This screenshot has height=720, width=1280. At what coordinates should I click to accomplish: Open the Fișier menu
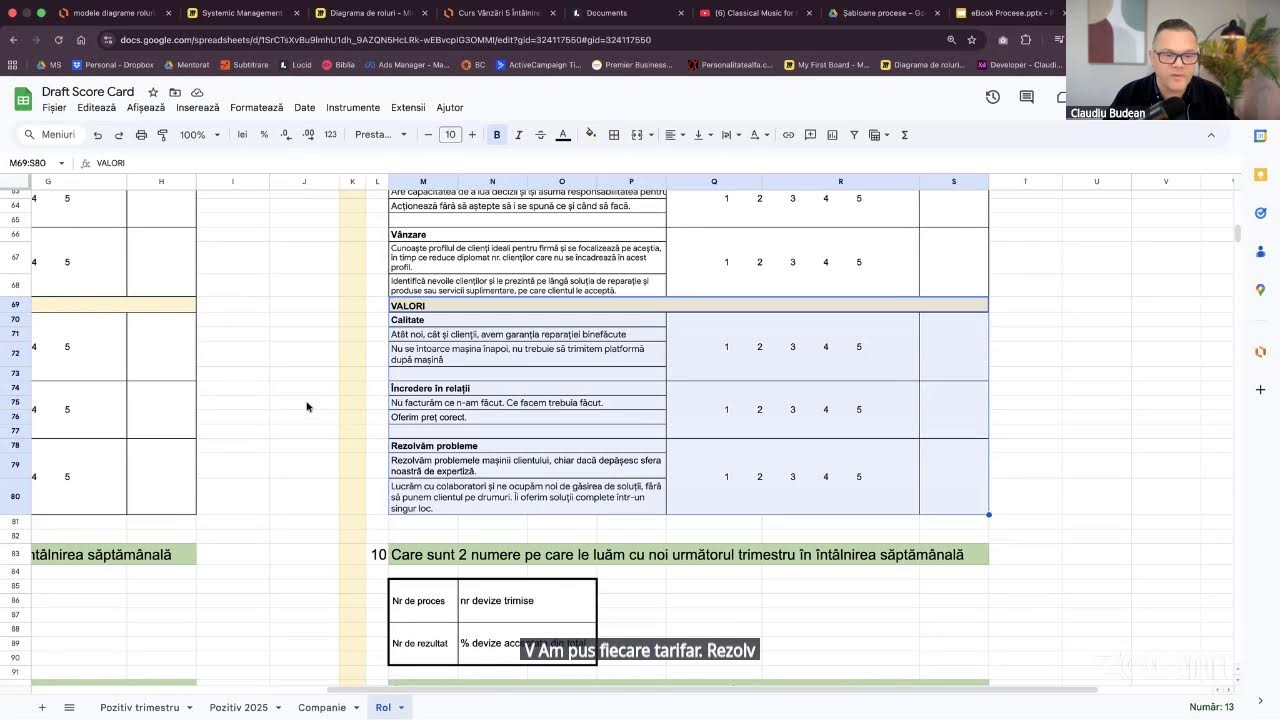coord(54,108)
